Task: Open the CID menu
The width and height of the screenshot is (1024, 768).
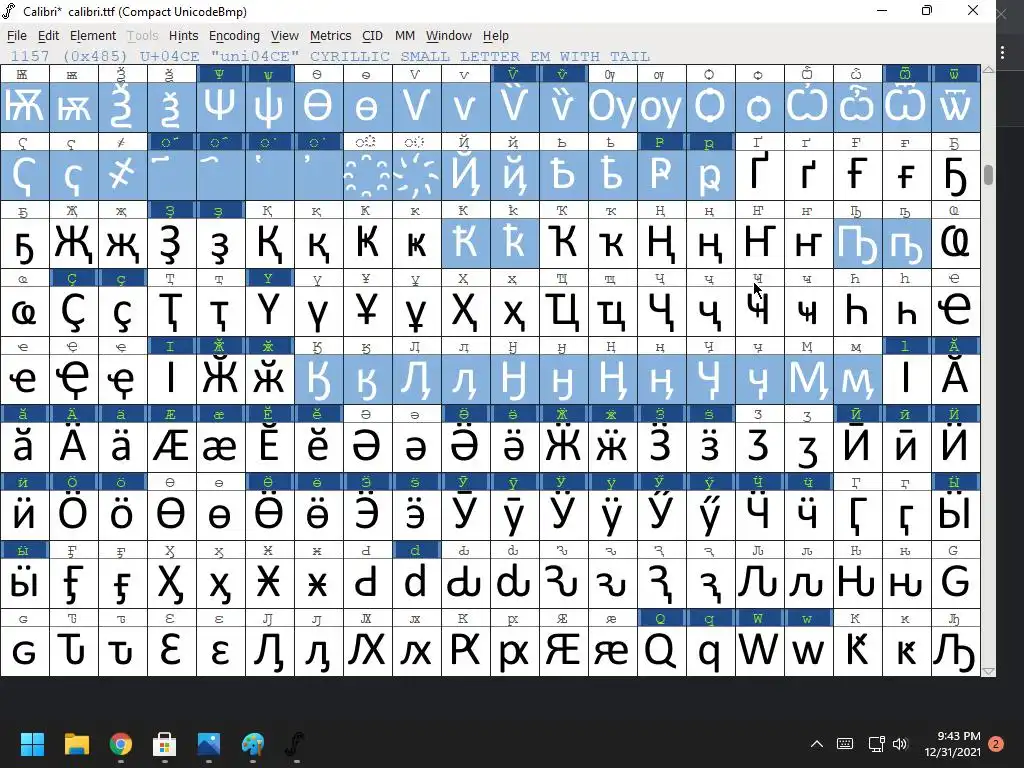Action: [372, 36]
